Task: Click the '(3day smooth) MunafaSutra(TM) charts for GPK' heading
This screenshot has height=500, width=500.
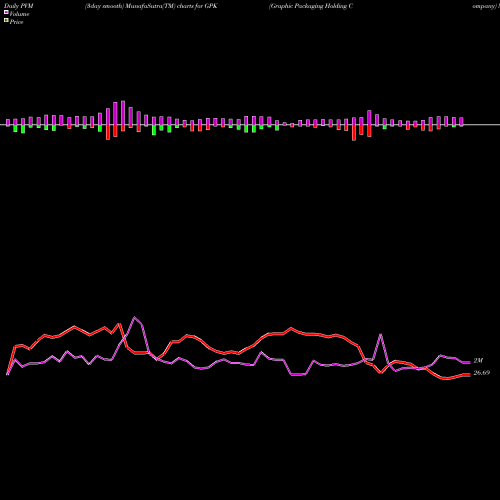Action: tap(151, 6)
